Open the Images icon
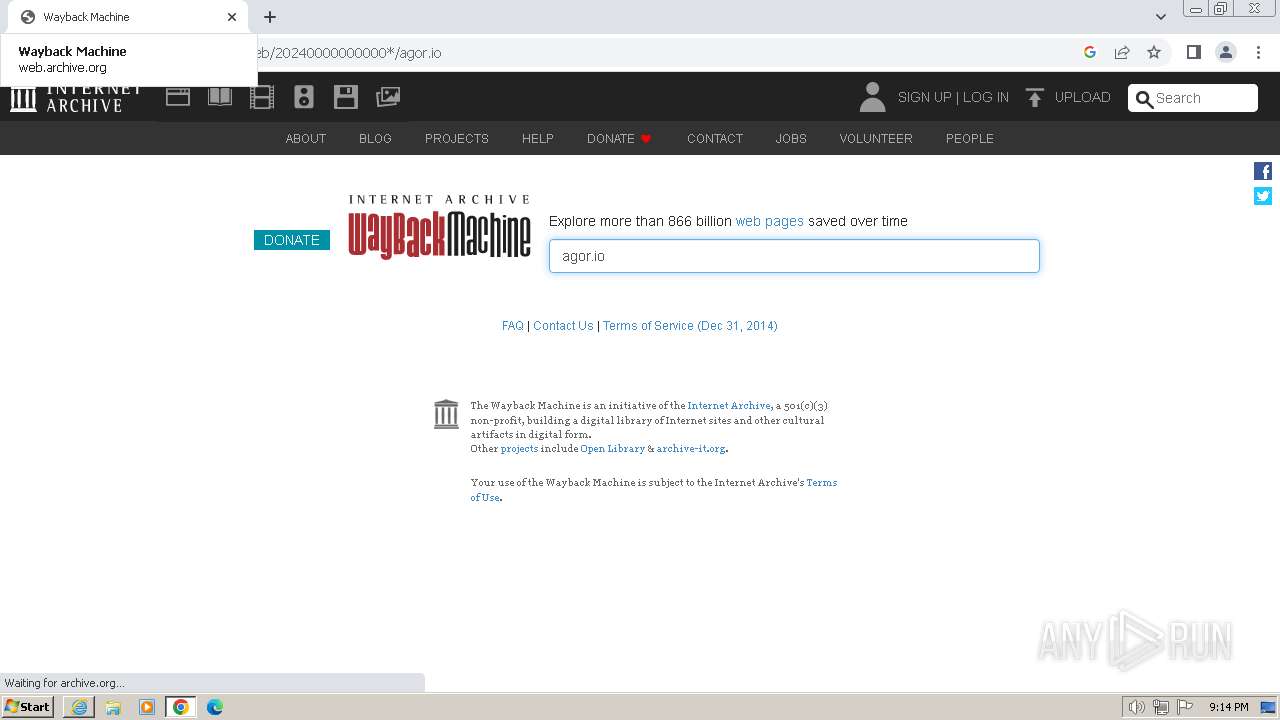The image size is (1280, 720). [x=388, y=97]
